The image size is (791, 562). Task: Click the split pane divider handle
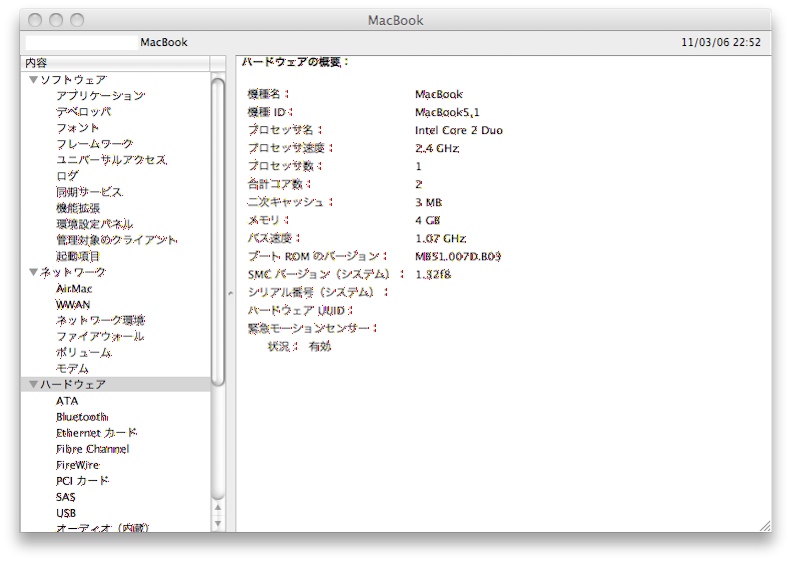pos(231,293)
